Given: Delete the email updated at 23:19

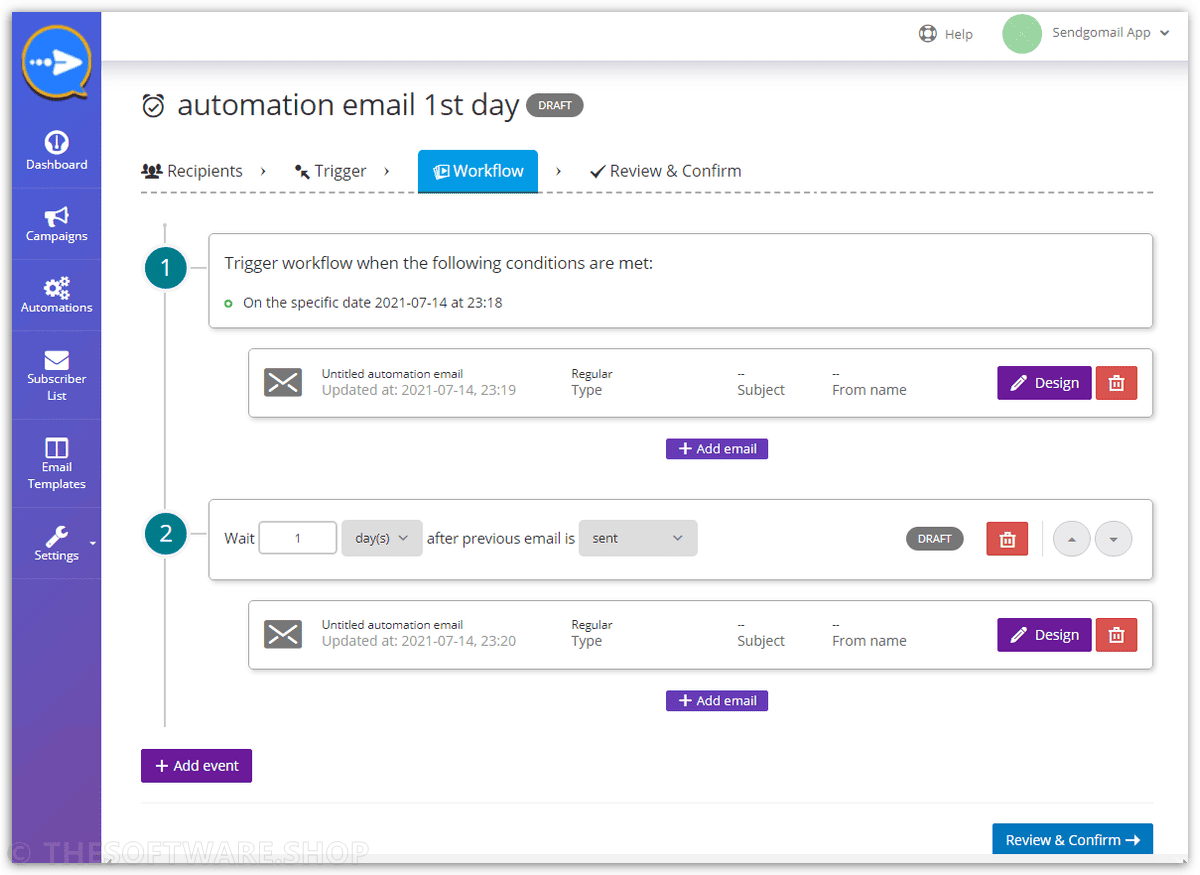Looking at the screenshot, I should [1117, 383].
